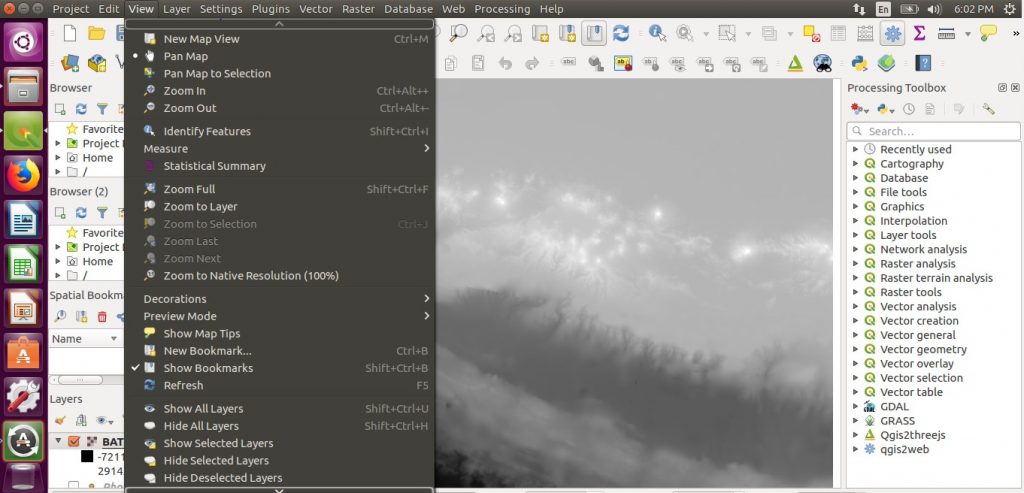Viewport: 1024px width, 493px height.
Task: Click the Help book toolbar icon
Action: 923,63
